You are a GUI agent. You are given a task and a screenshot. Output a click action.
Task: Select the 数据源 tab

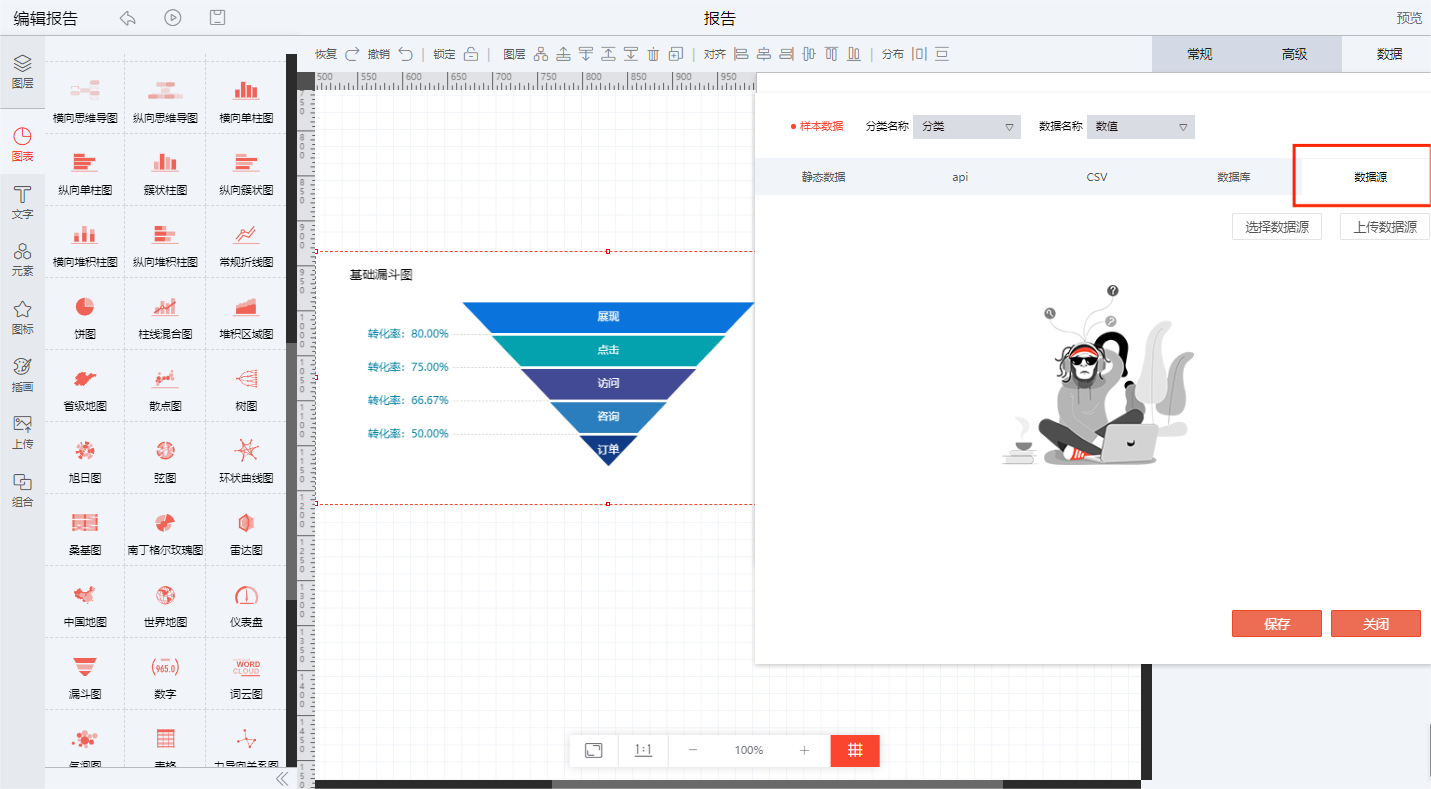1370,177
